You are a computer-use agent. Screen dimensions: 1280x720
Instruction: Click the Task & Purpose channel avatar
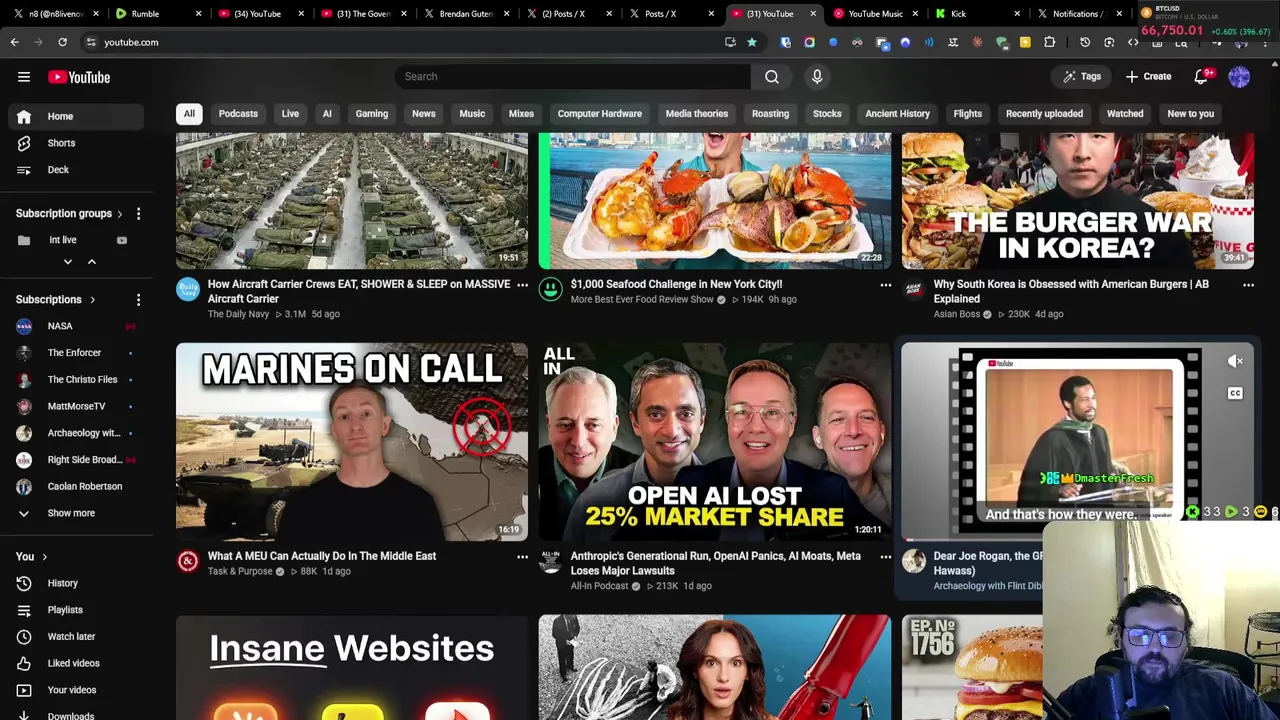coord(187,562)
